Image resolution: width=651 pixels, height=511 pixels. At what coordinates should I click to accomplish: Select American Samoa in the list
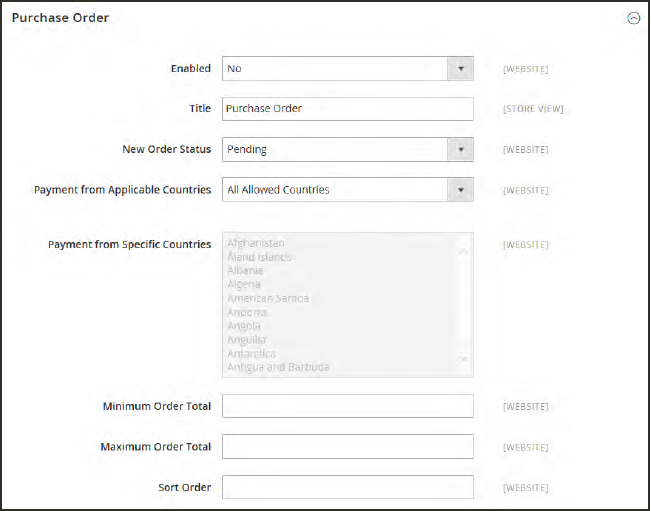268,298
